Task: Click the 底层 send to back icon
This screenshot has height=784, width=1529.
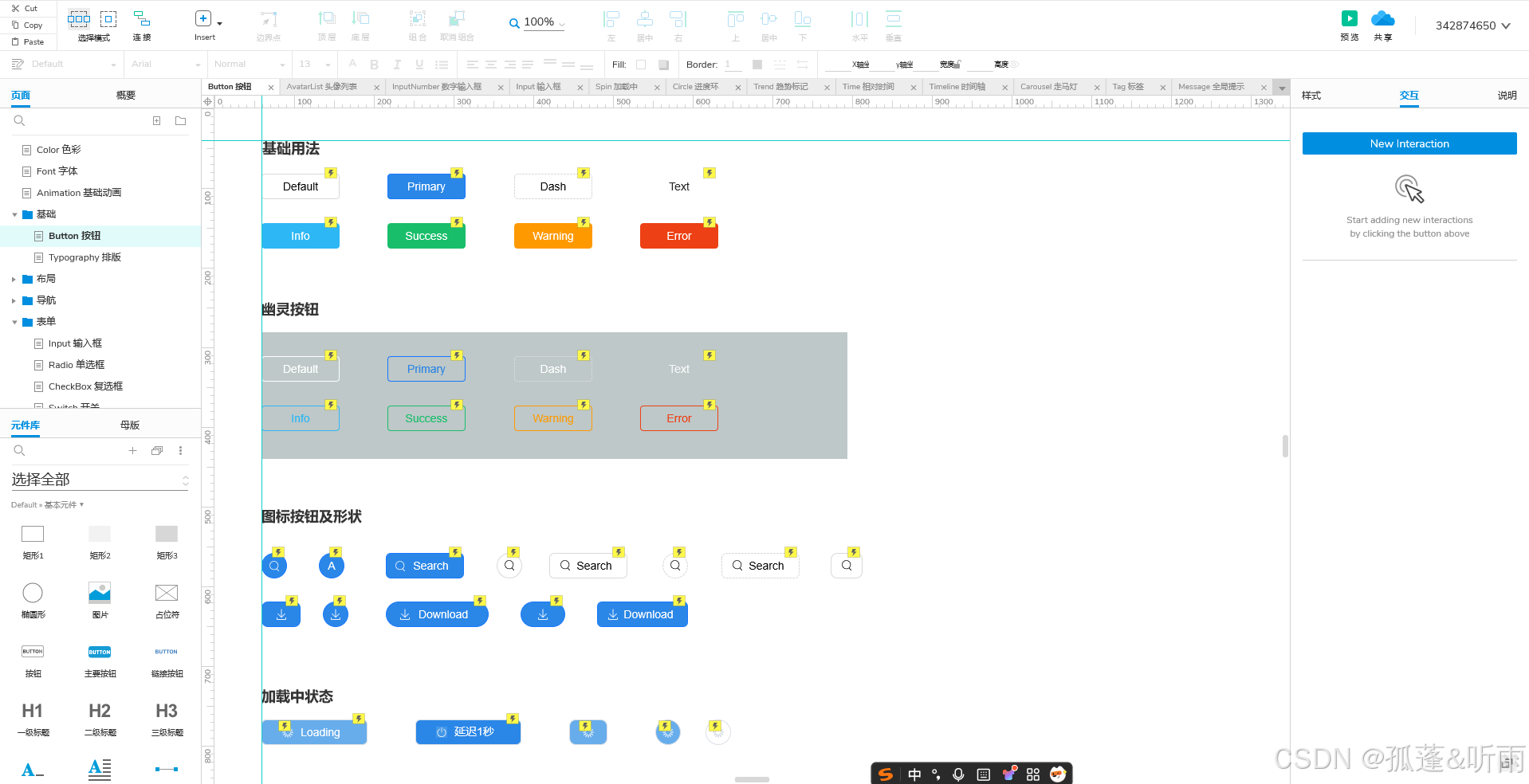Action: (x=360, y=18)
